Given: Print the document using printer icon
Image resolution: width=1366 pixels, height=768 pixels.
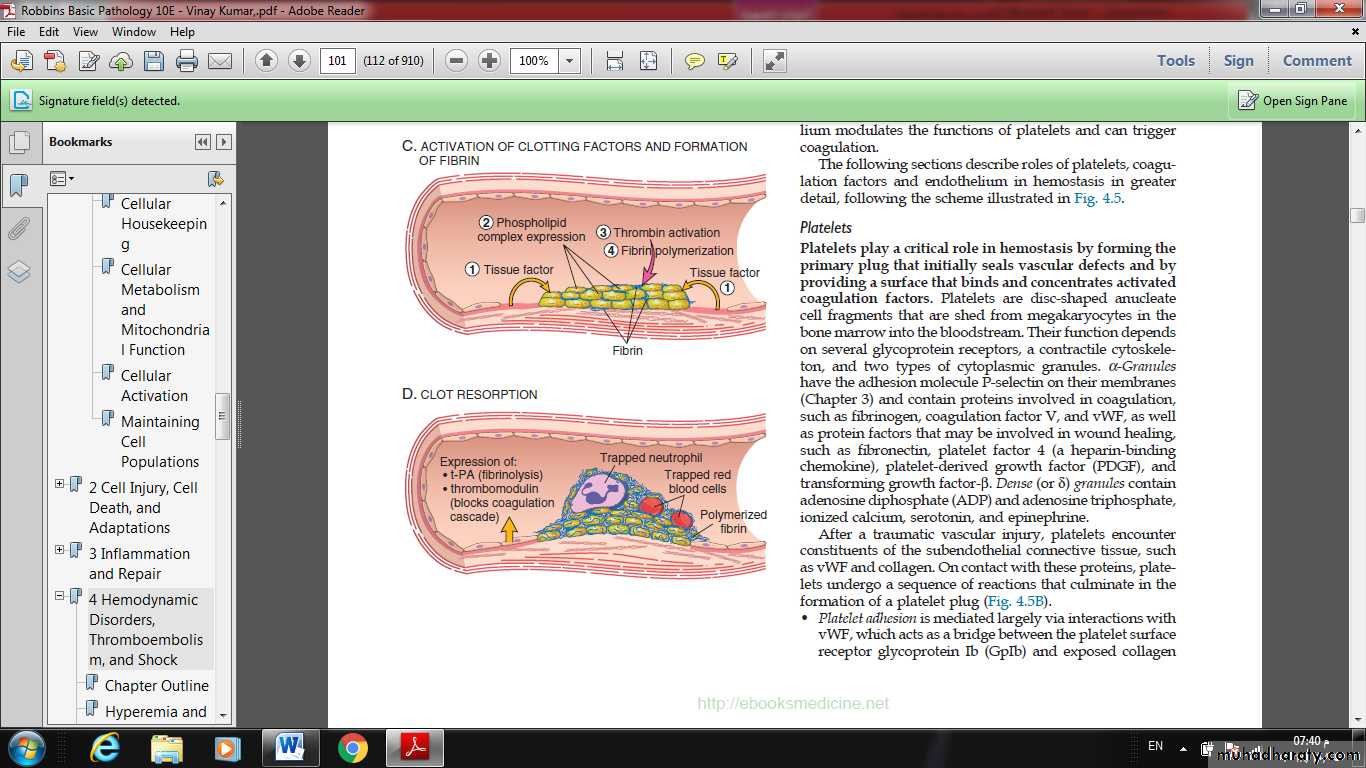Looking at the screenshot, I should click(186, 61).
